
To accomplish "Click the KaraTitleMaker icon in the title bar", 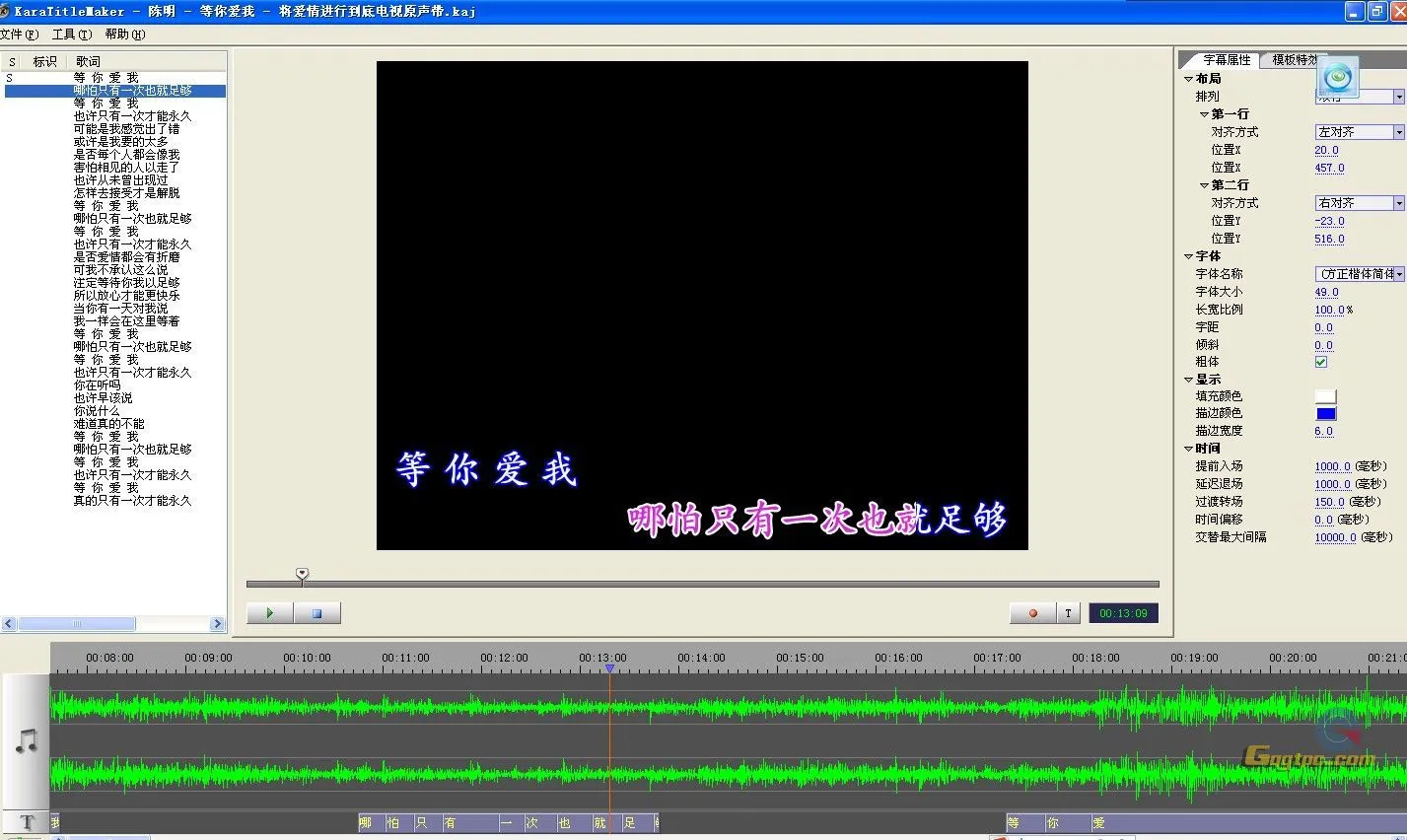I will click(x=10, y=12).
